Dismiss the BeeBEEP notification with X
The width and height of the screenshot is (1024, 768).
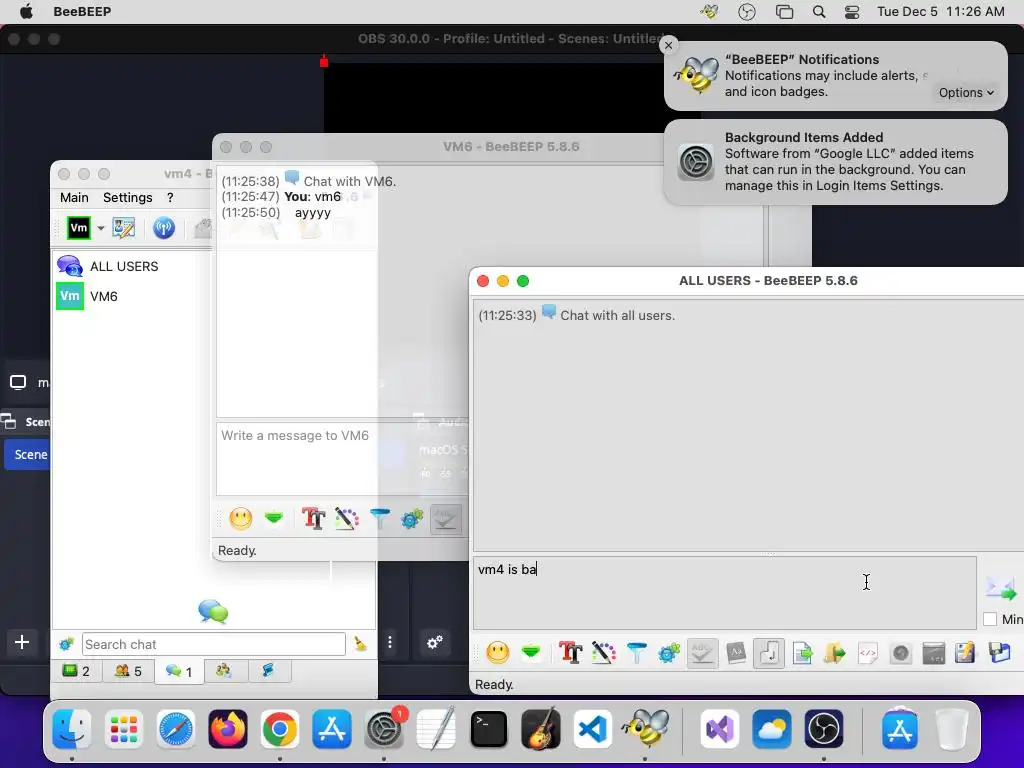point(668,45)
